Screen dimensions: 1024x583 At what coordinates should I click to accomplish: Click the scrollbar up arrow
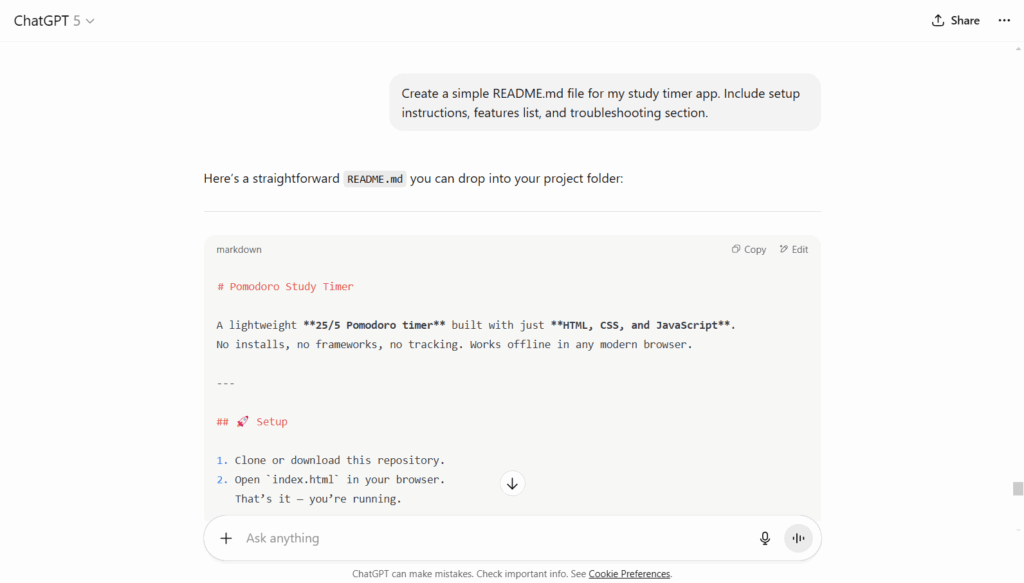coord(1017,49)
